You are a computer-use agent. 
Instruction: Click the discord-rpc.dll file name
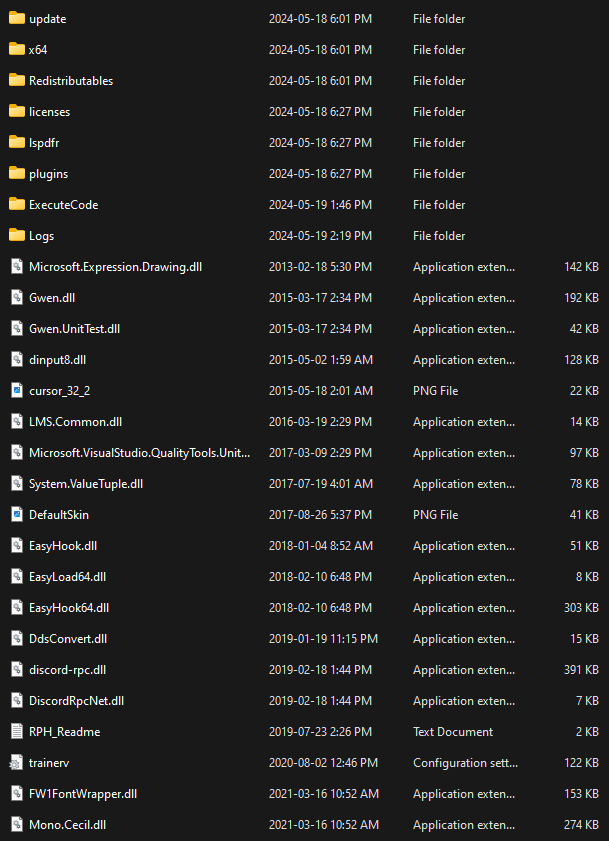(x=68, y=670)
